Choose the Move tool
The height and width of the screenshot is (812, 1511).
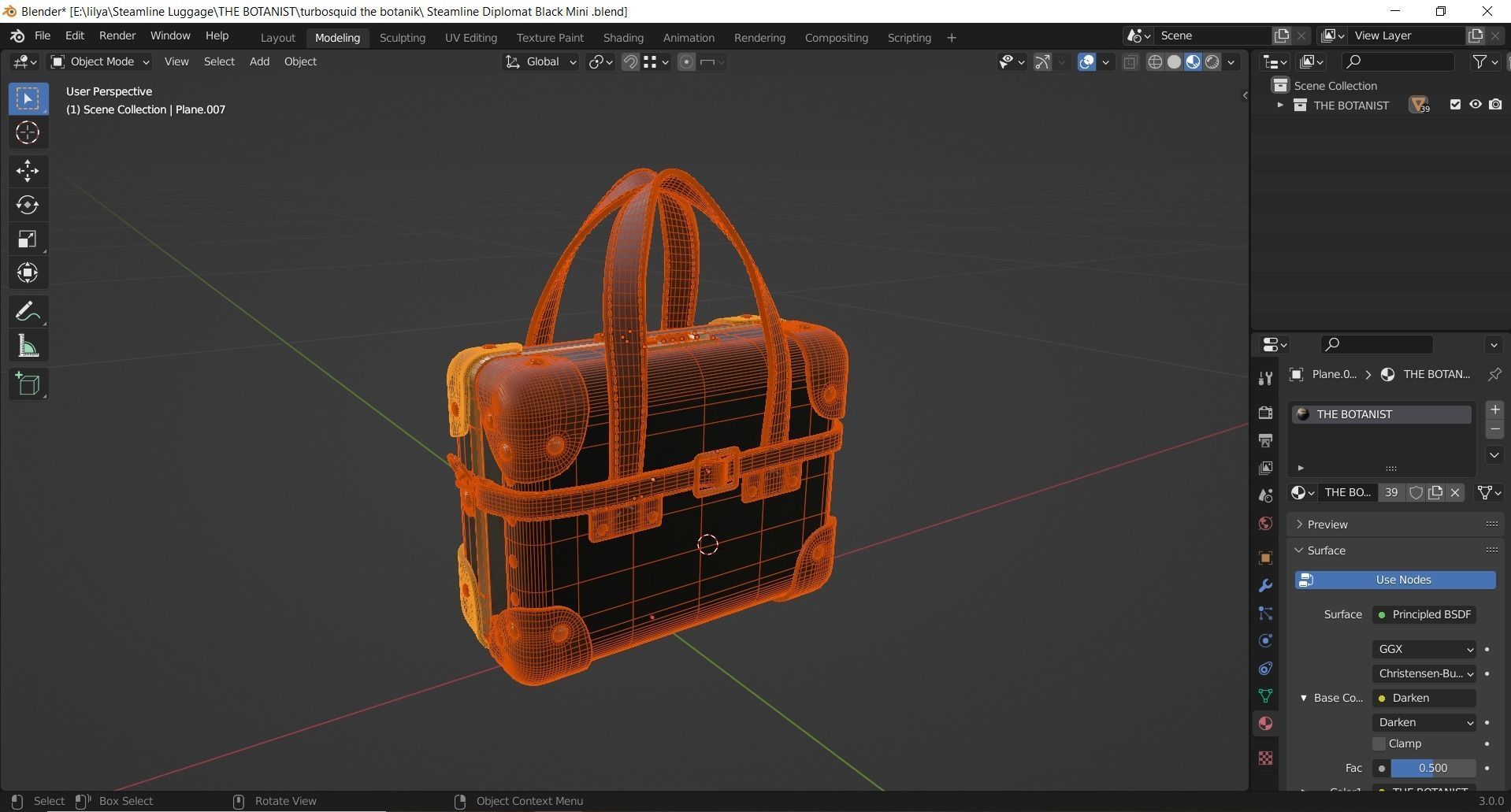(28, 171)
